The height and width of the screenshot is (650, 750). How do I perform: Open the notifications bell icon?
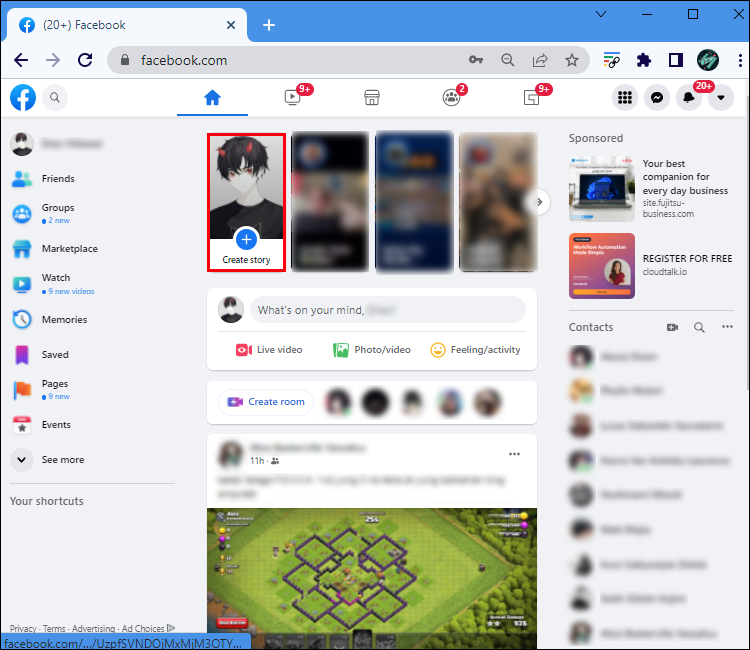[689, 98]
